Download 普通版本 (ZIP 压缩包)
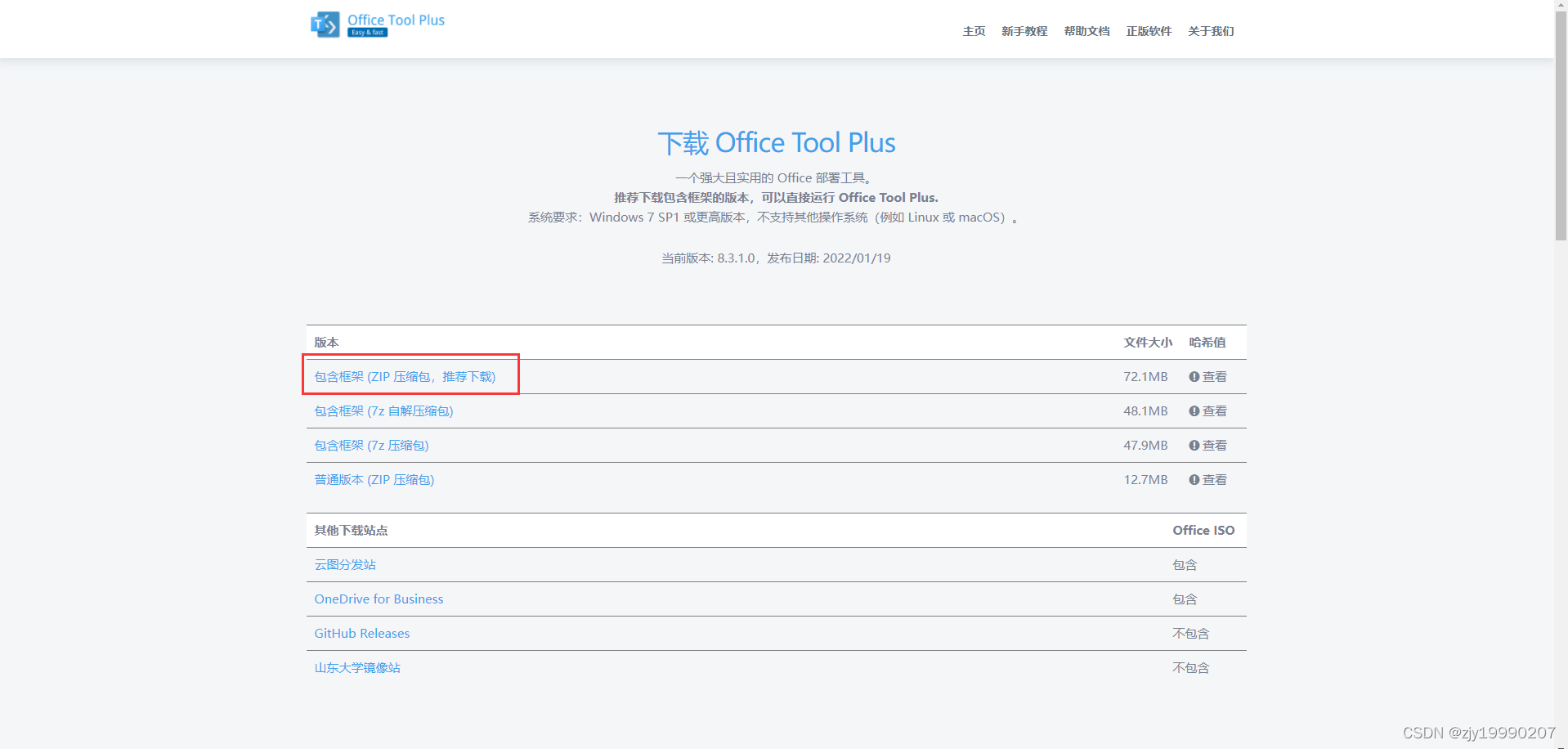Image resolution: width=1568 pixels, height=749 pixels. tap(374, 480)
